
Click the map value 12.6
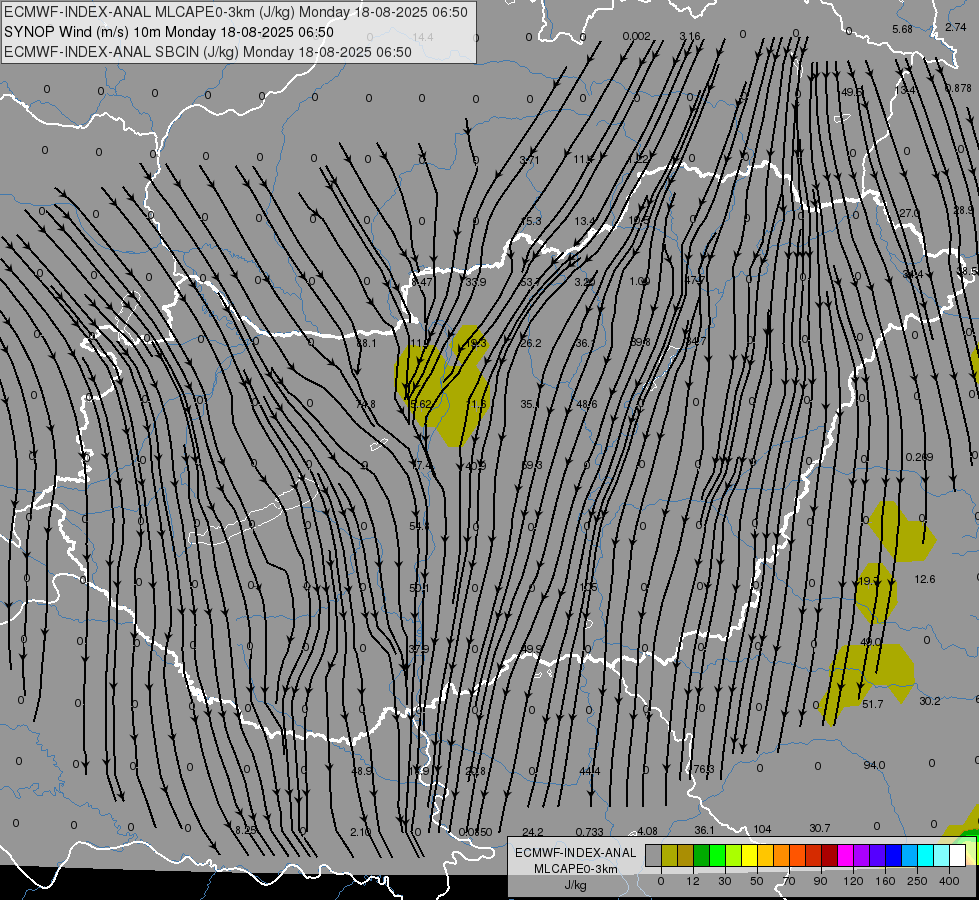tap(925, 579)
